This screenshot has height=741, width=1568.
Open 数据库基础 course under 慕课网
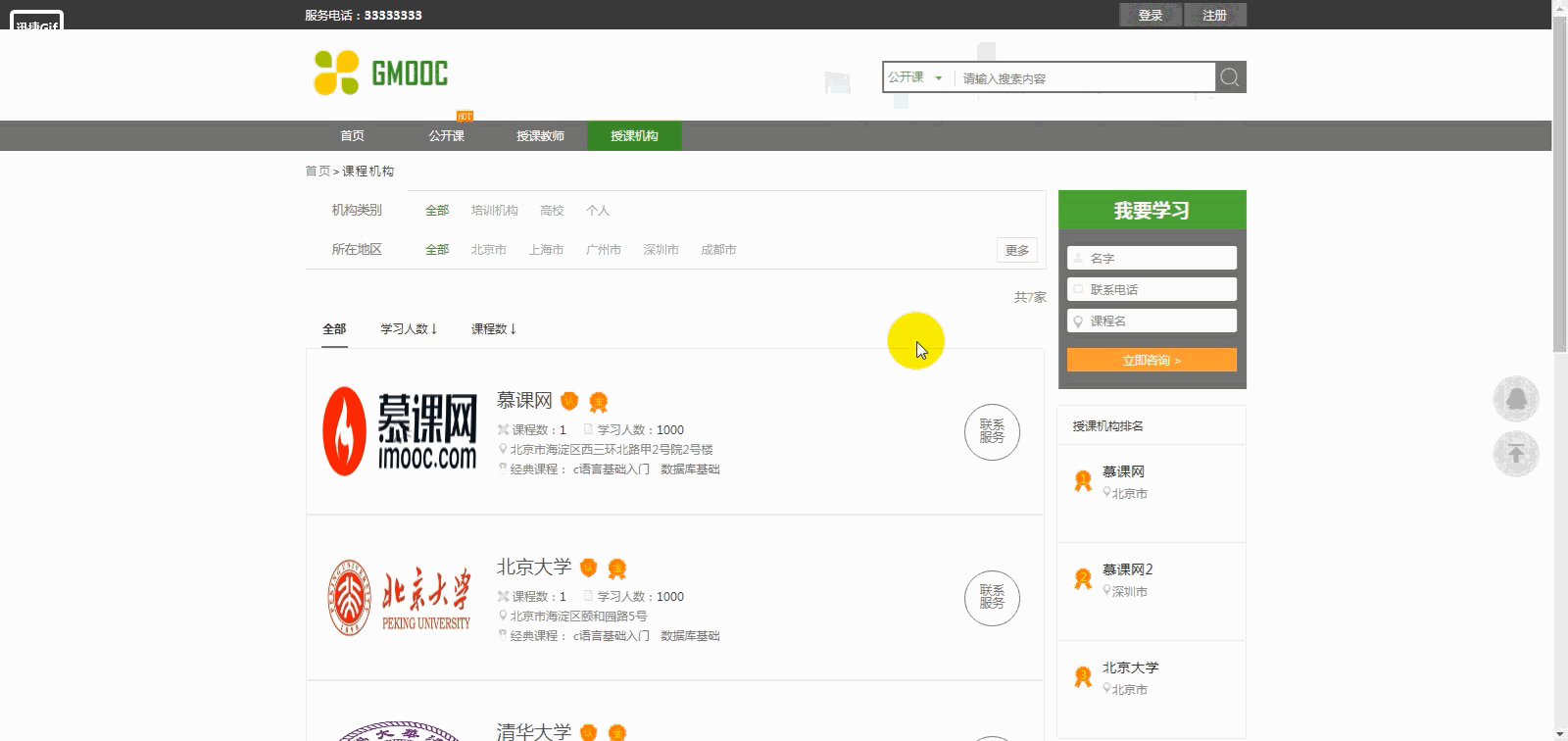click(x=690, y=469)
